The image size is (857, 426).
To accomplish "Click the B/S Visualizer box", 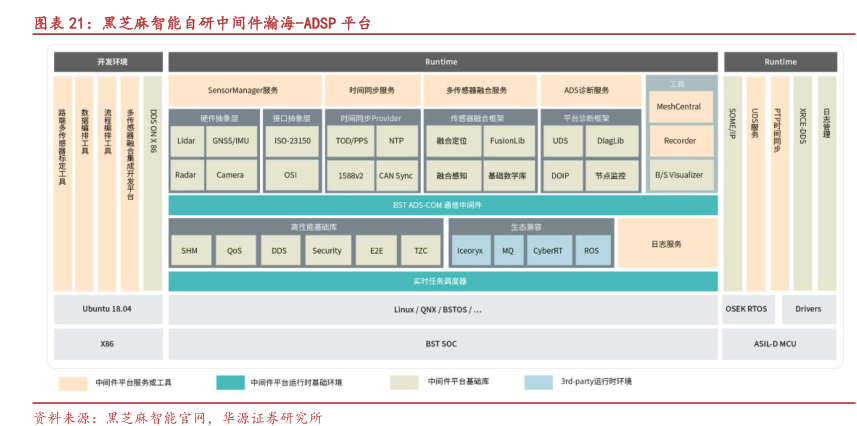I will click(x=680, y=174).
